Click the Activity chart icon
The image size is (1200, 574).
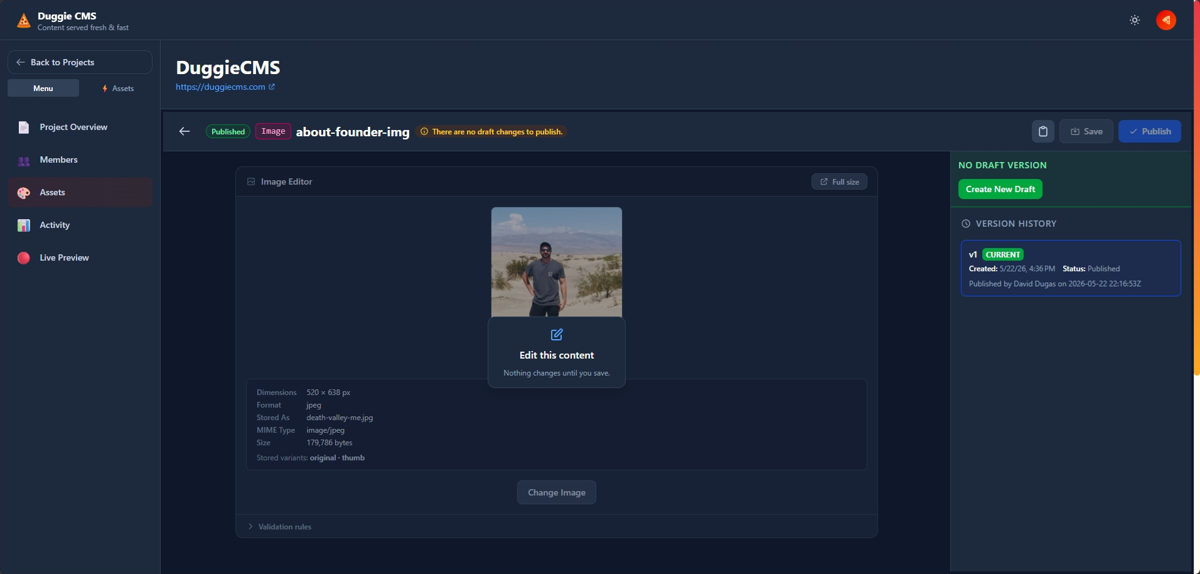point(24,225)
